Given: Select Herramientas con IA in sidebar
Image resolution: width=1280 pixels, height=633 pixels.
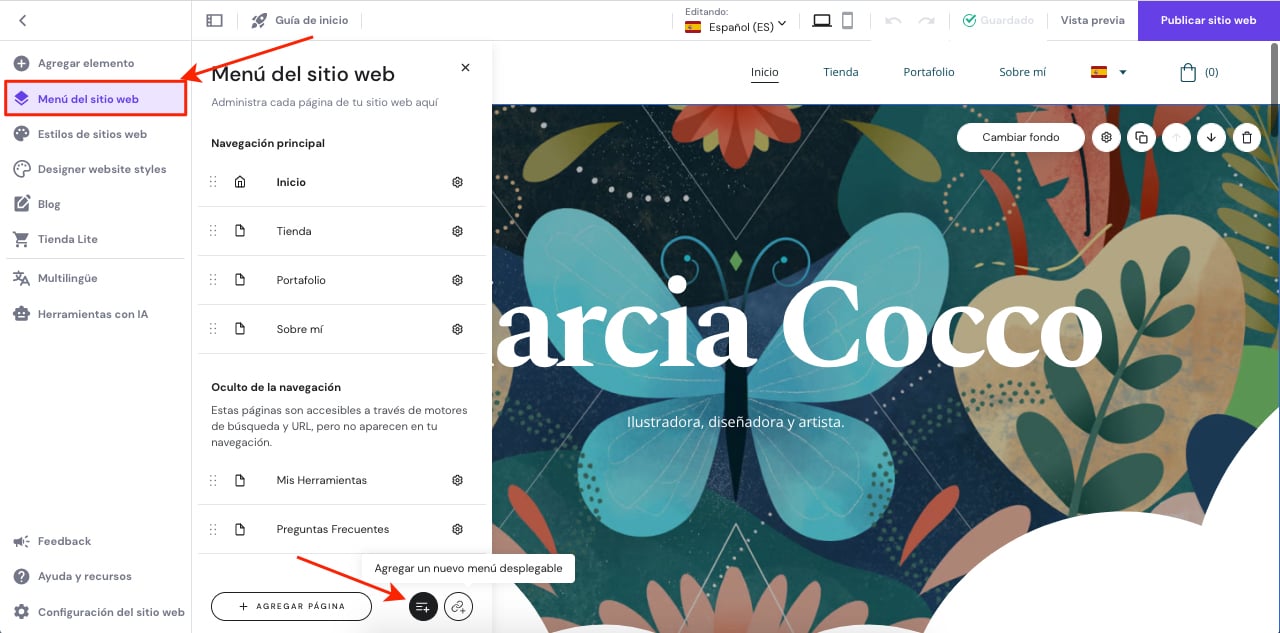Looking at the screenshot, I should pos(92,314).
